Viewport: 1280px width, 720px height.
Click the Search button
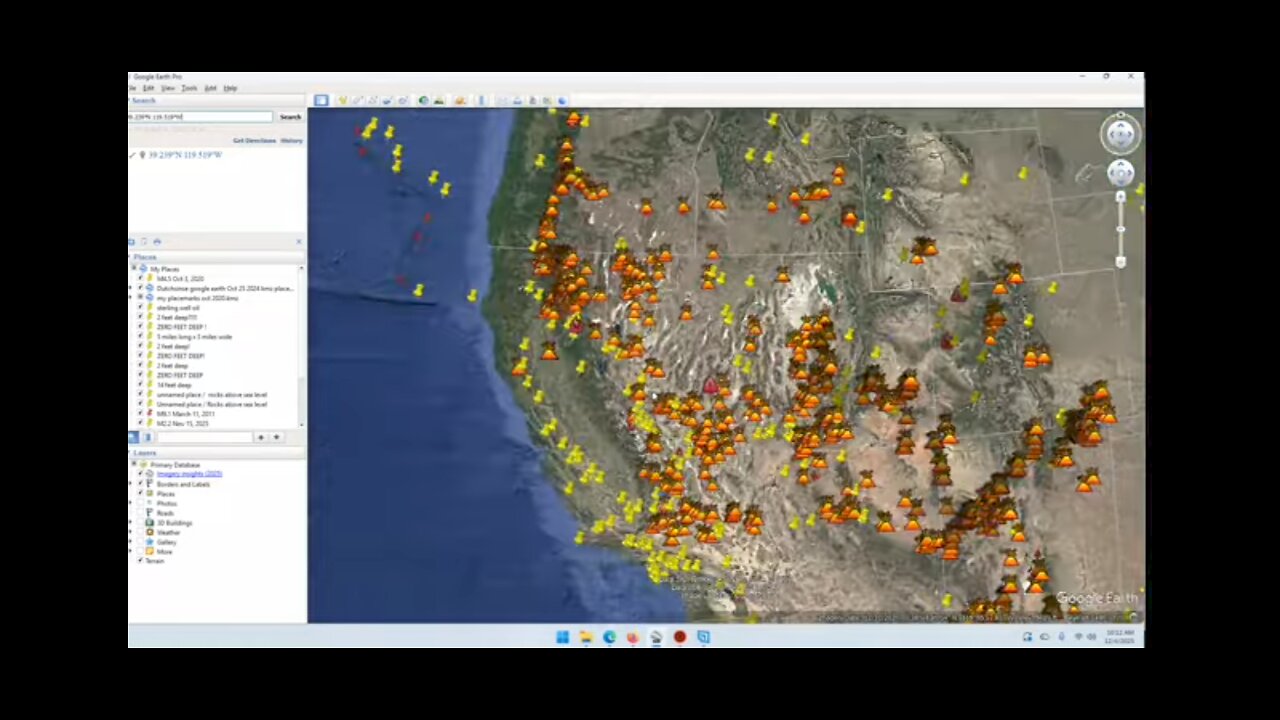click(290, 117)
